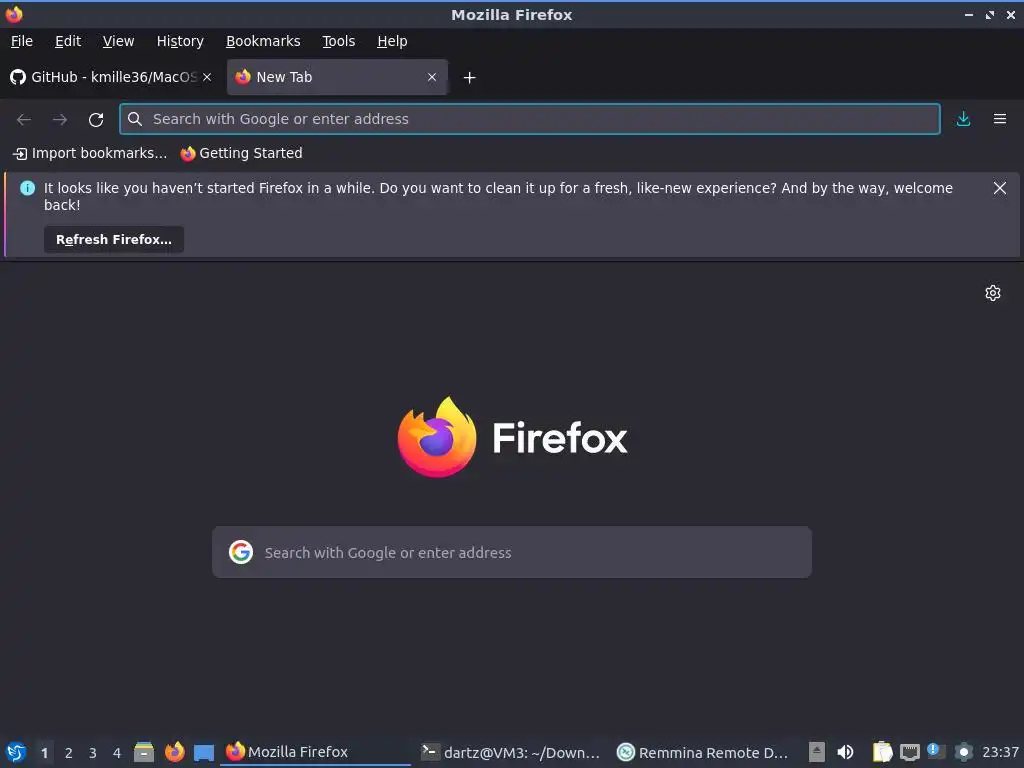Screen dimensions: 1024x768
Task: Click the Firefox icon in title bar
Action: click(x=14, y=14)
